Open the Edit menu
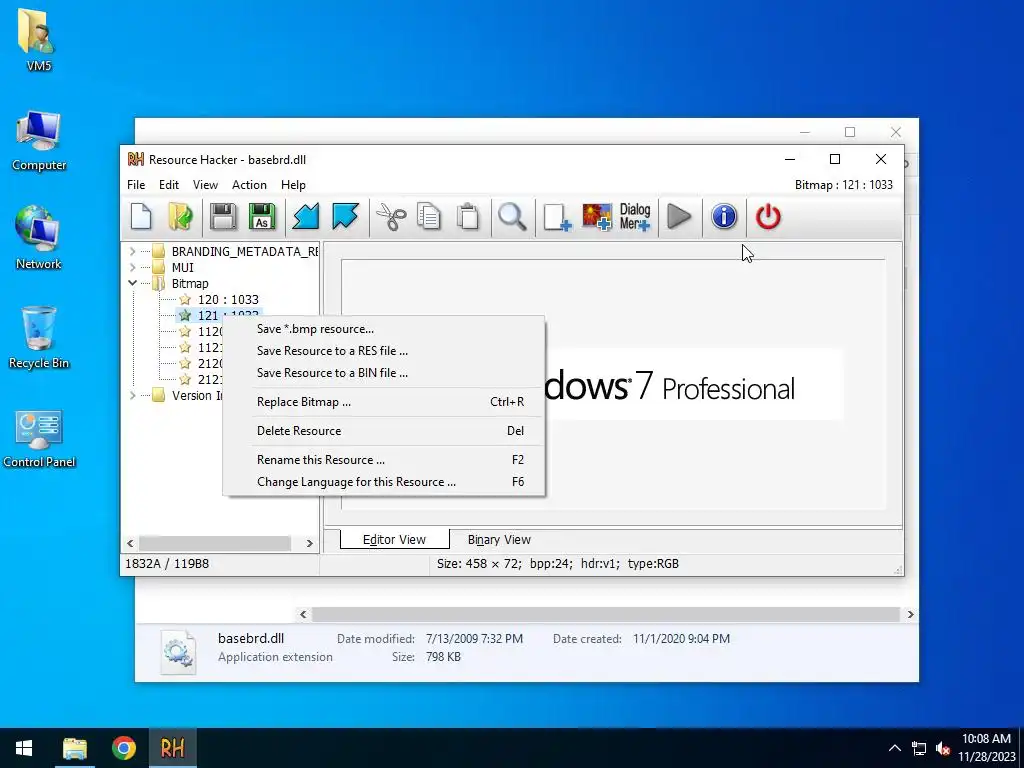 coord(168,185)
